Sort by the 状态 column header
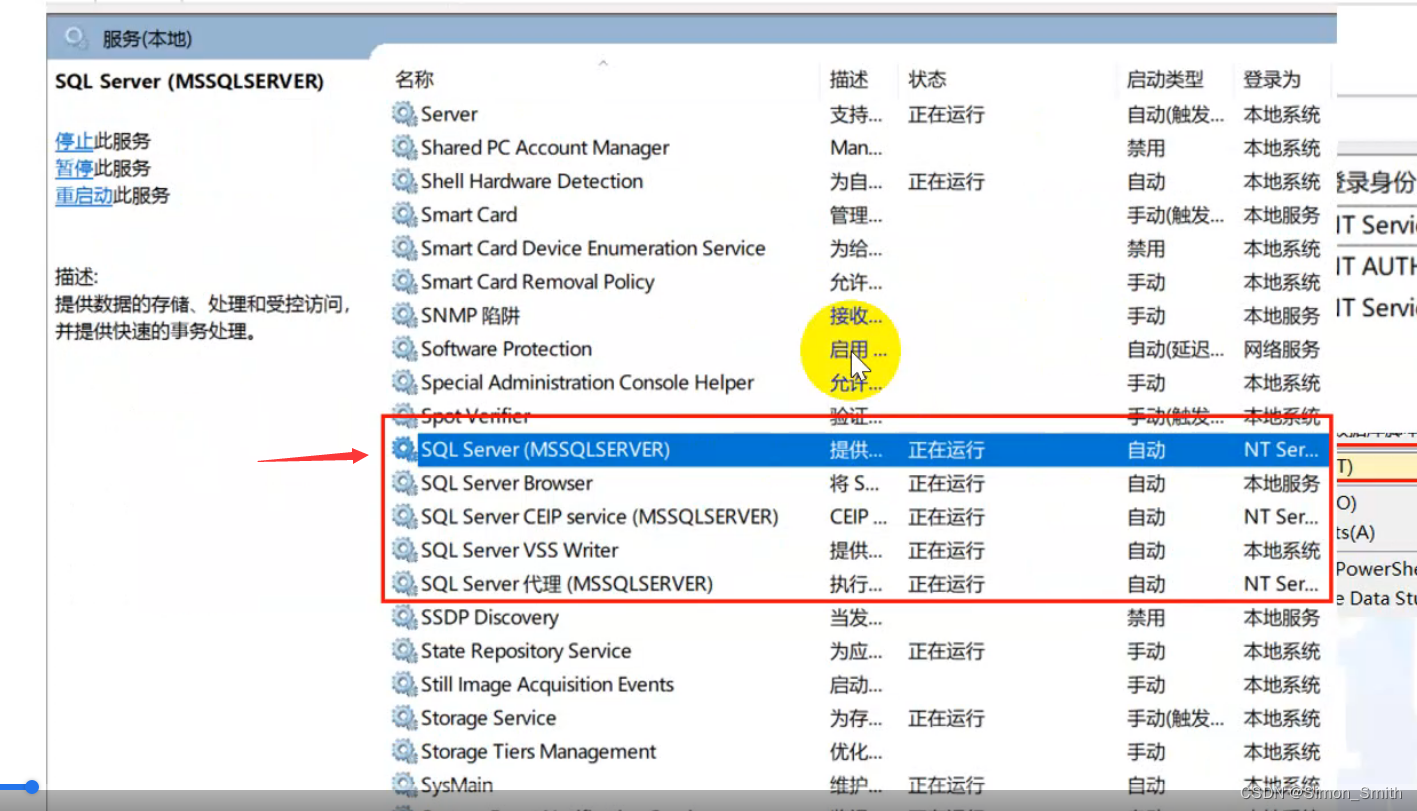This screenshot has width=1417, height=811. [927, 79]
